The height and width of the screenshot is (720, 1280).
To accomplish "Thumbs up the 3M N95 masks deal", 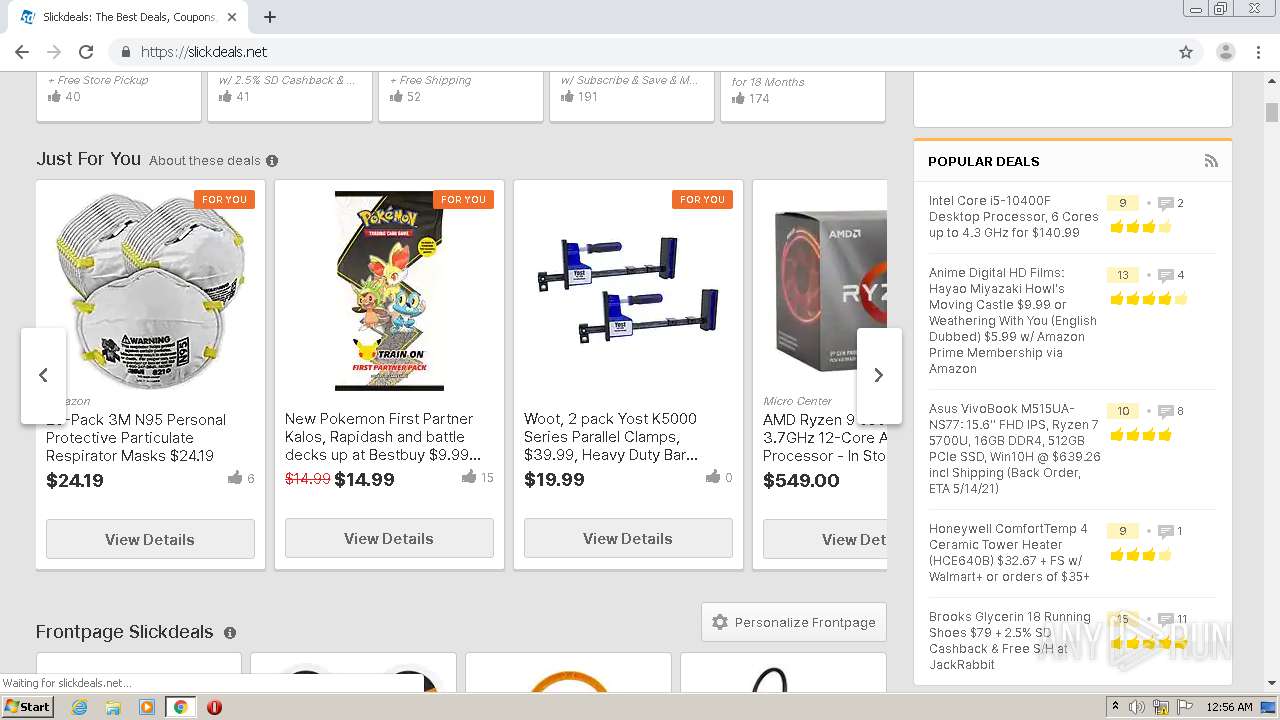I will [x=235, y=478].
